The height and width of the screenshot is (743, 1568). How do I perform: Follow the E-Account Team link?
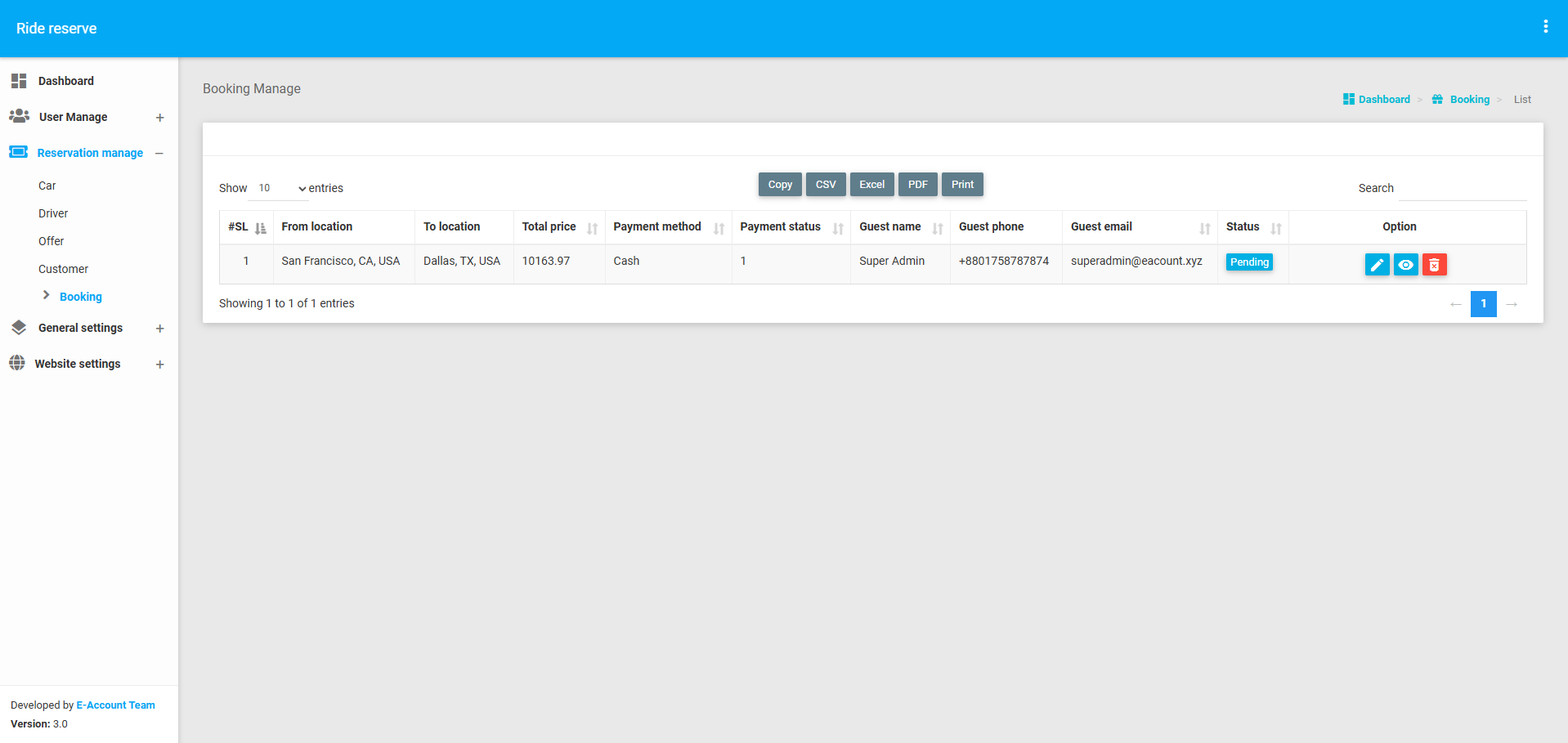(115, 705)
